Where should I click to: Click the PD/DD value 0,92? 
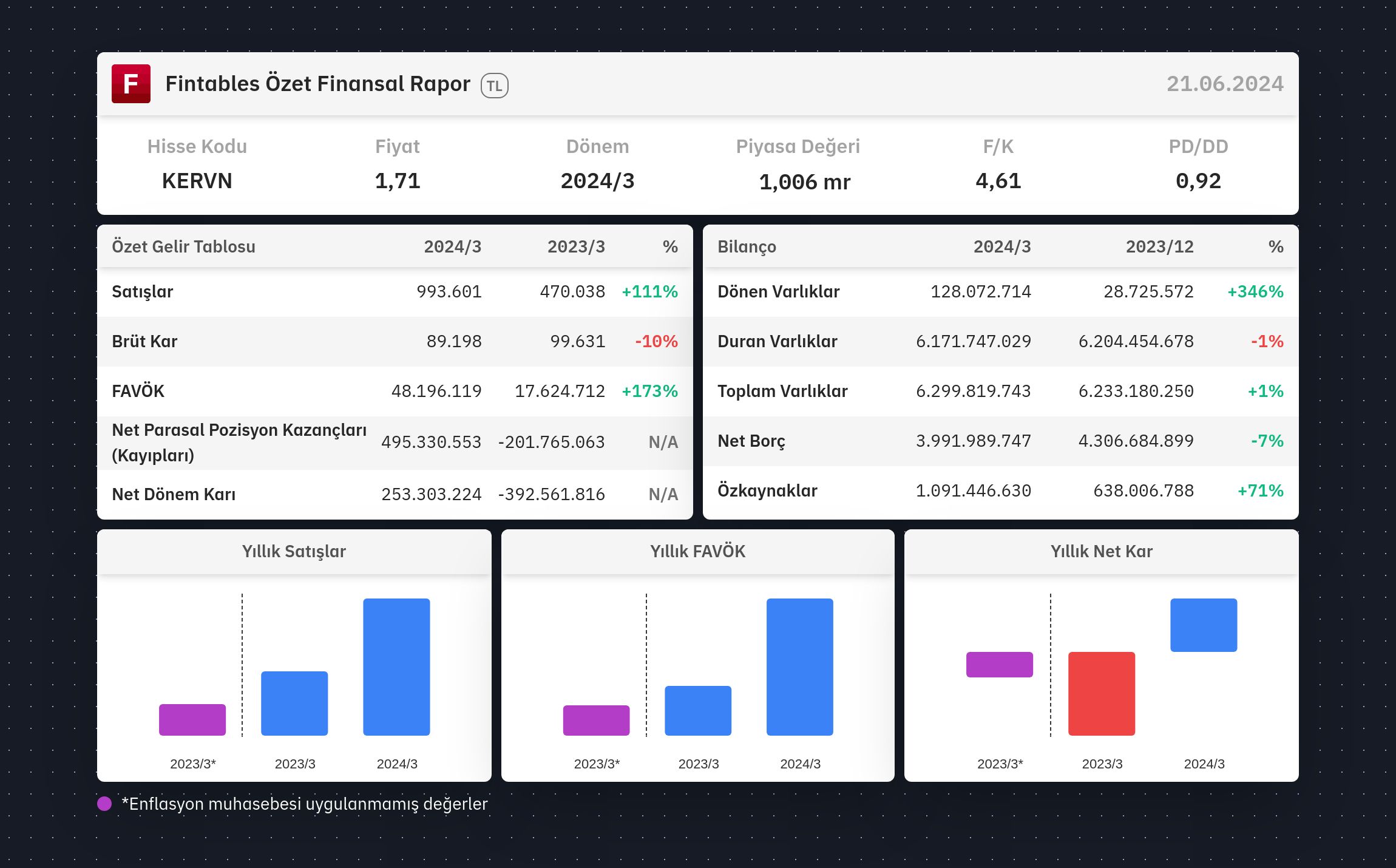pos(1198,181)
